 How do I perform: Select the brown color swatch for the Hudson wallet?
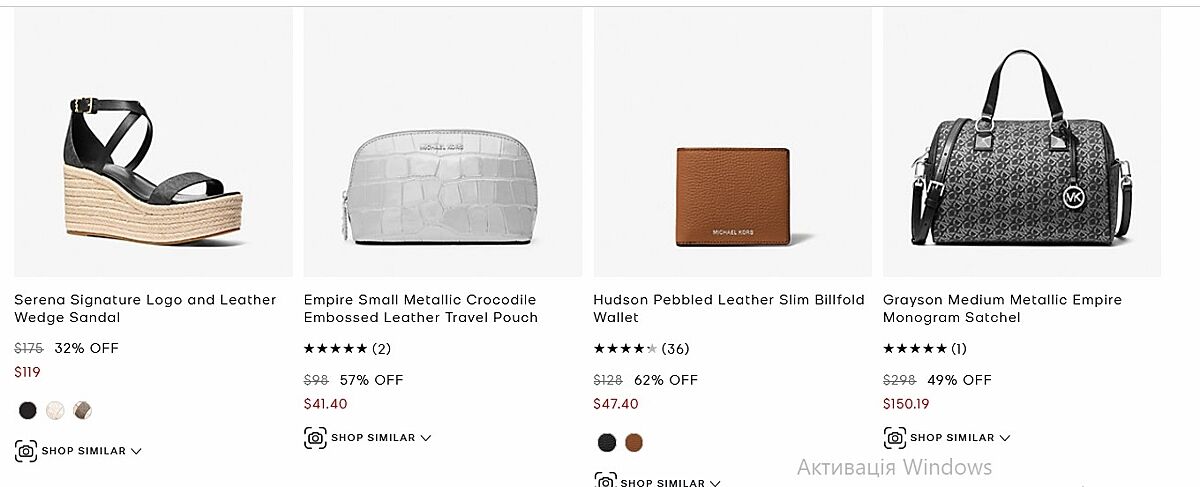634,442
